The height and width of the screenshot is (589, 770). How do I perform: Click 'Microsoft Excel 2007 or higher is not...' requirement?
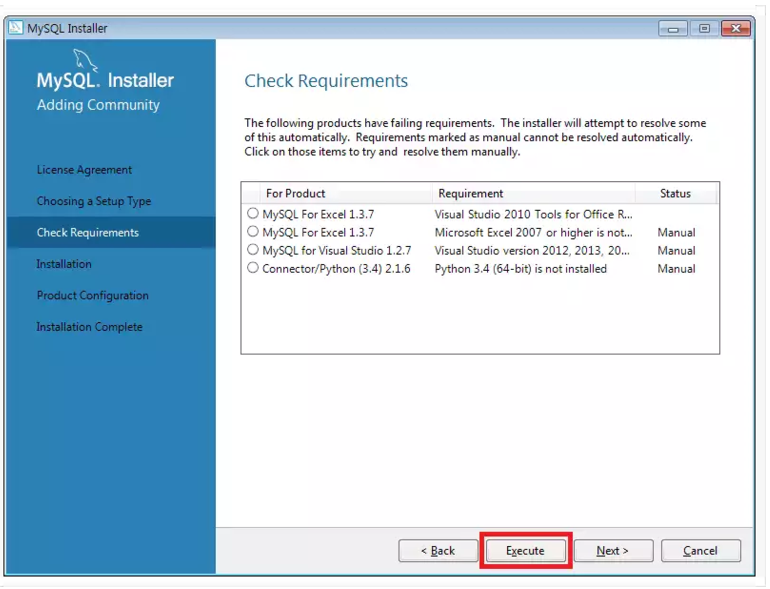tap(533, 232)
